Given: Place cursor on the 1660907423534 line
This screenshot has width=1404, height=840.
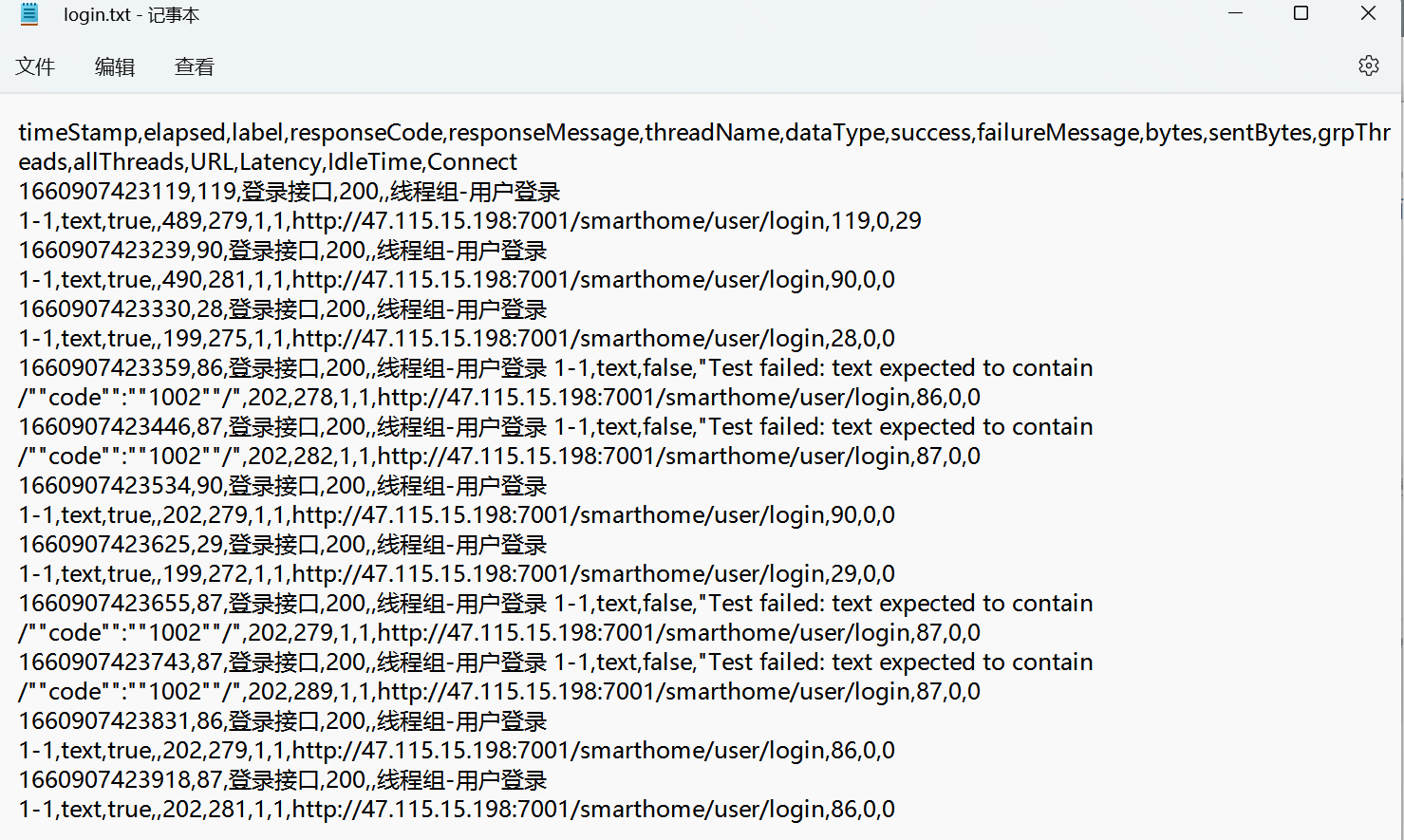Looking at the screenshot, I should point(283,485).
